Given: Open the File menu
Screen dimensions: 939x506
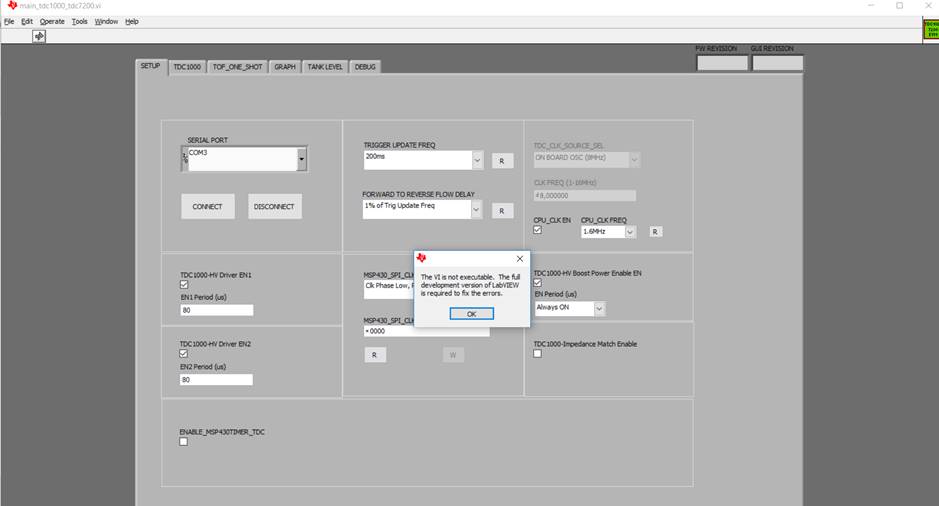Looking at the screenshot, I should pos(9,22).
